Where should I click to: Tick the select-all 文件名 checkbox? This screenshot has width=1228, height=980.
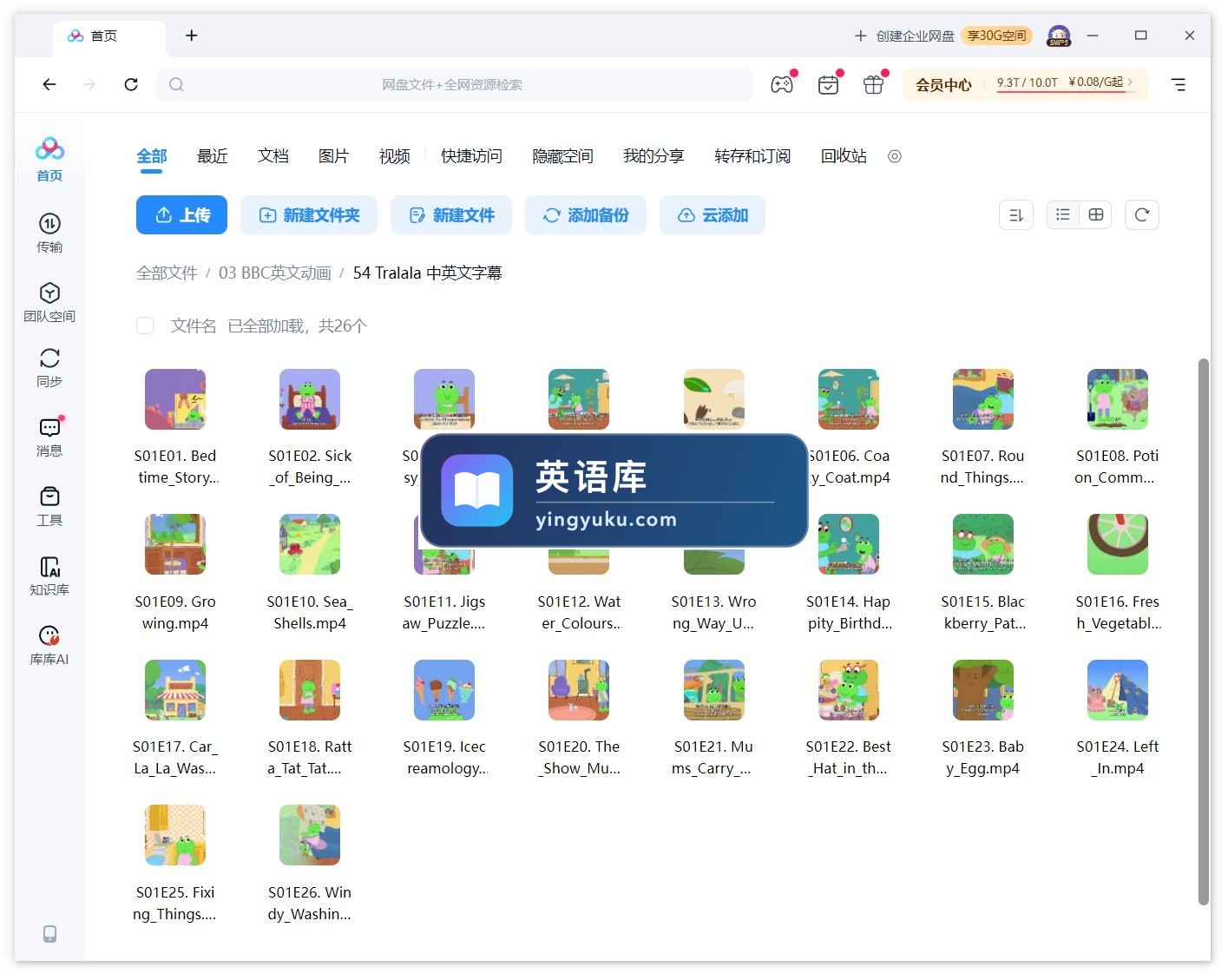click(x=145, y=326)
